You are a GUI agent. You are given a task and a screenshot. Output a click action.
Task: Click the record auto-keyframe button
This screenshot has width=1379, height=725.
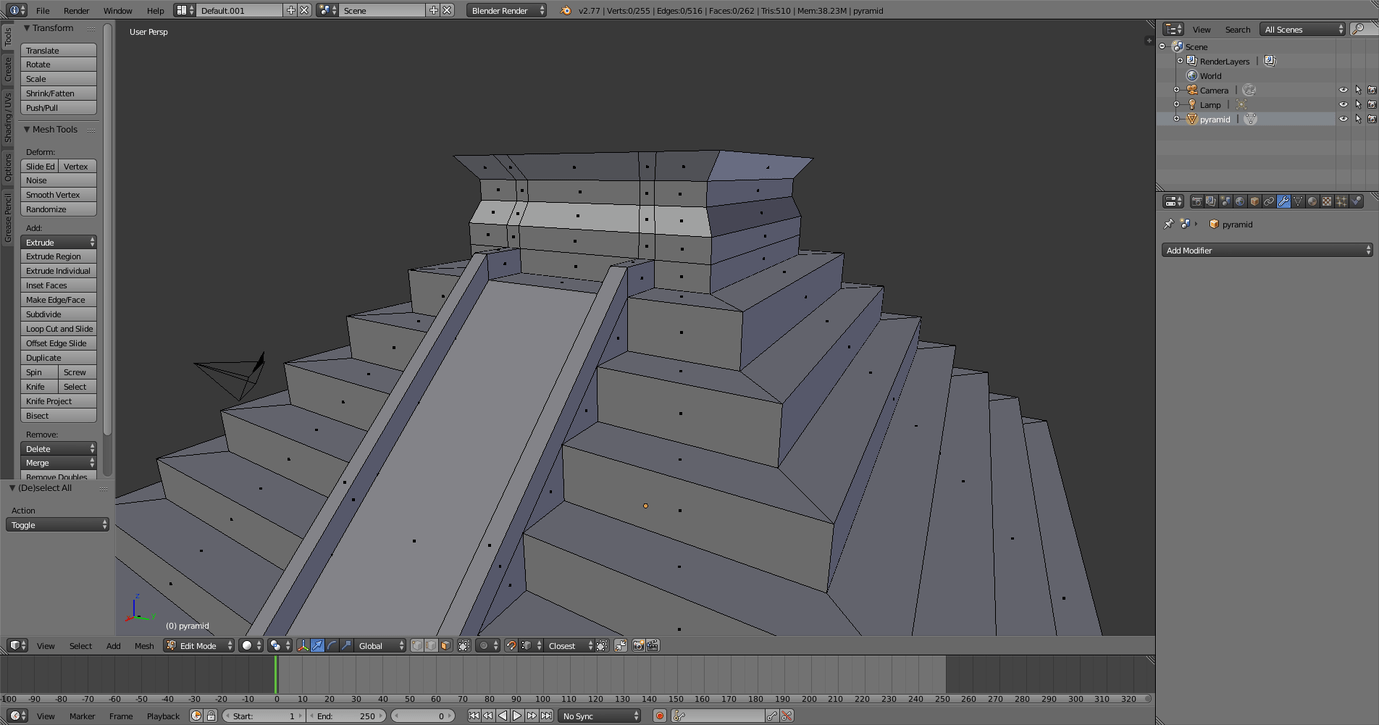(660, 716)
